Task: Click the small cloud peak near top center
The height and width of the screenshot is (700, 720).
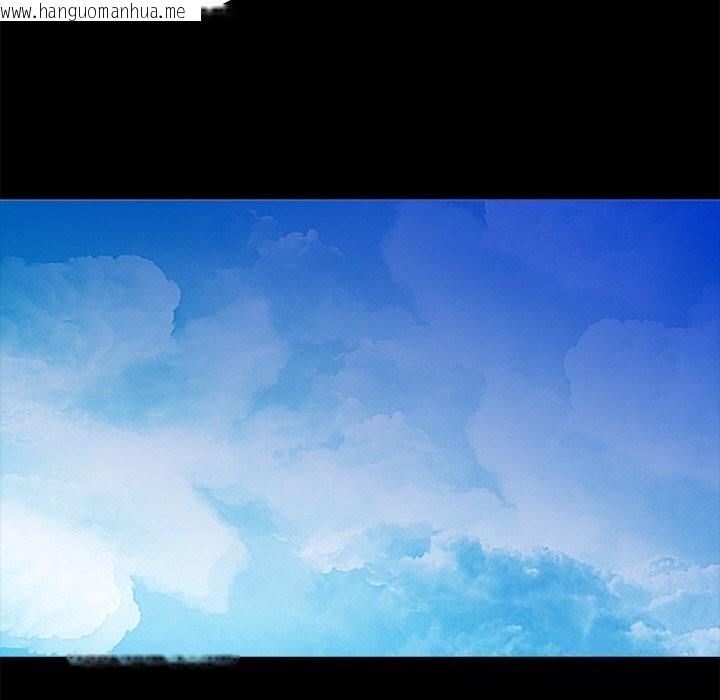Action: pyautogui.click(x=300, y=240)
